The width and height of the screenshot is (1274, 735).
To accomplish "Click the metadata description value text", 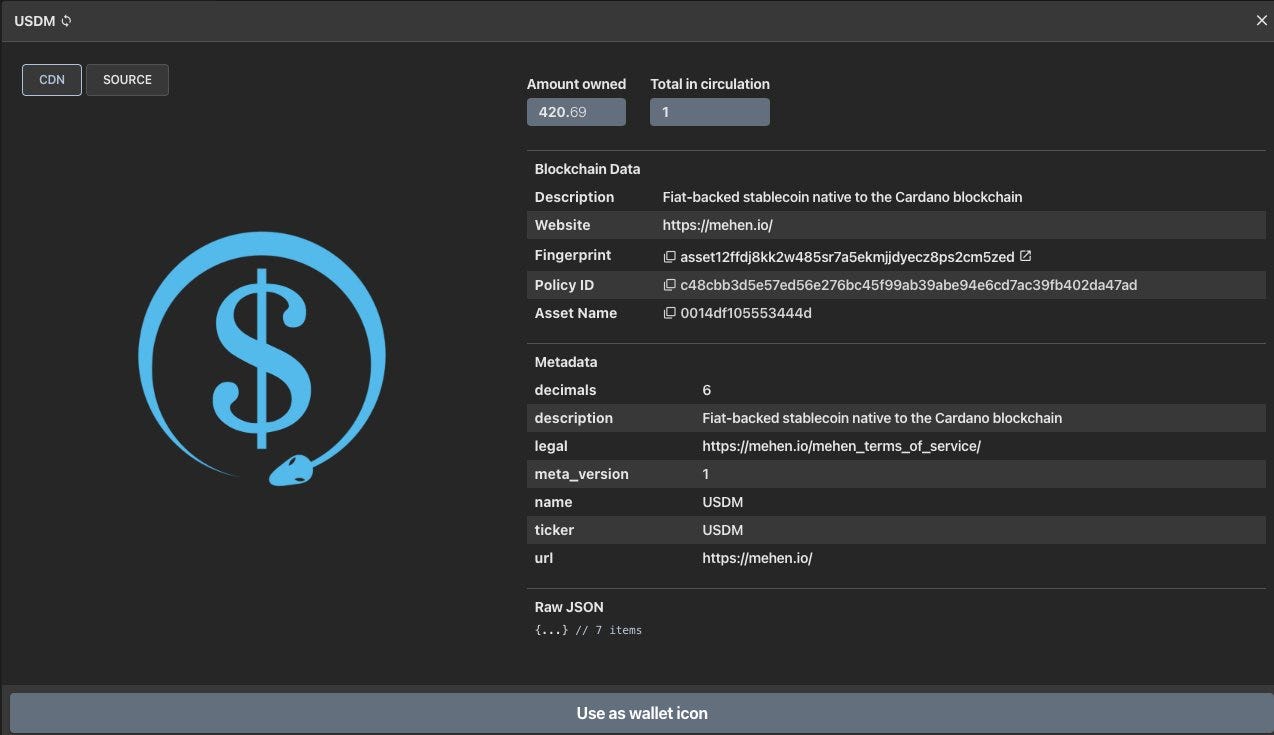I will tap(882, 418).
